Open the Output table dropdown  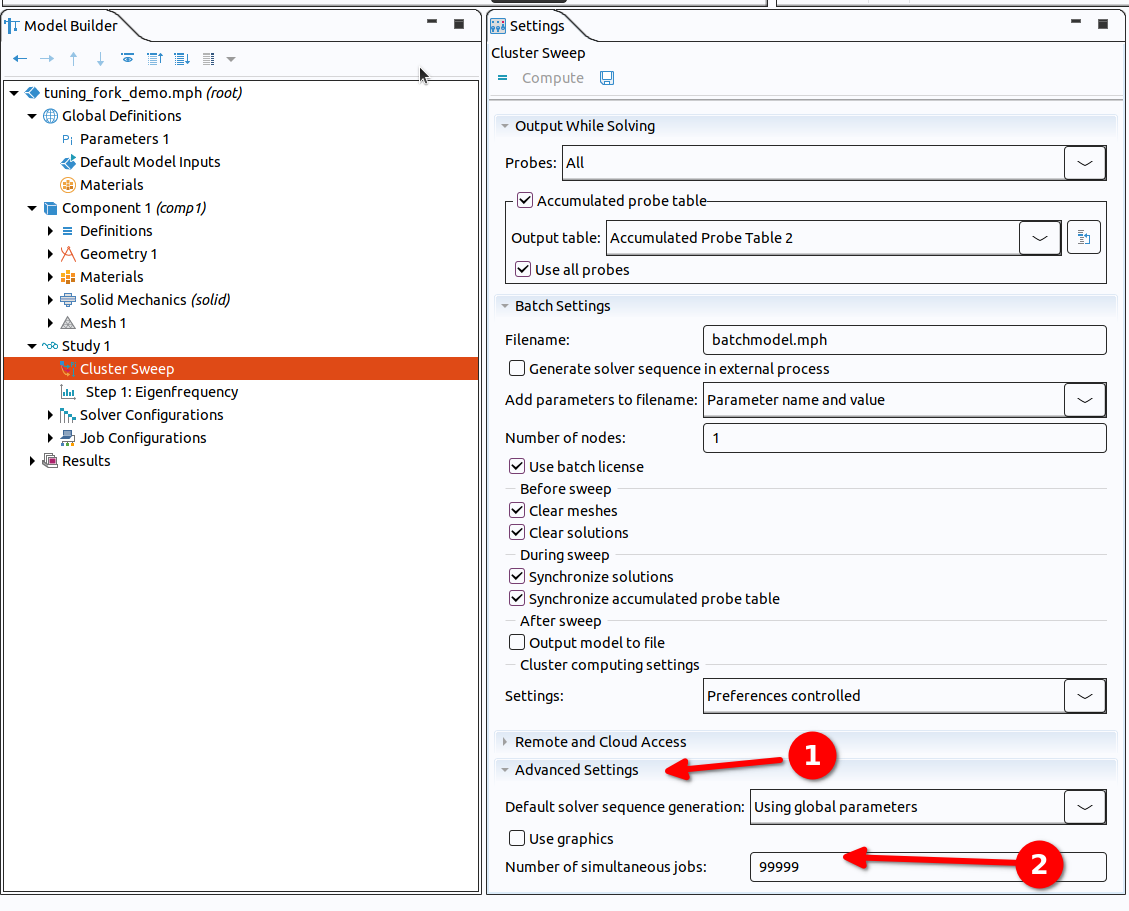click(1040, 238)
